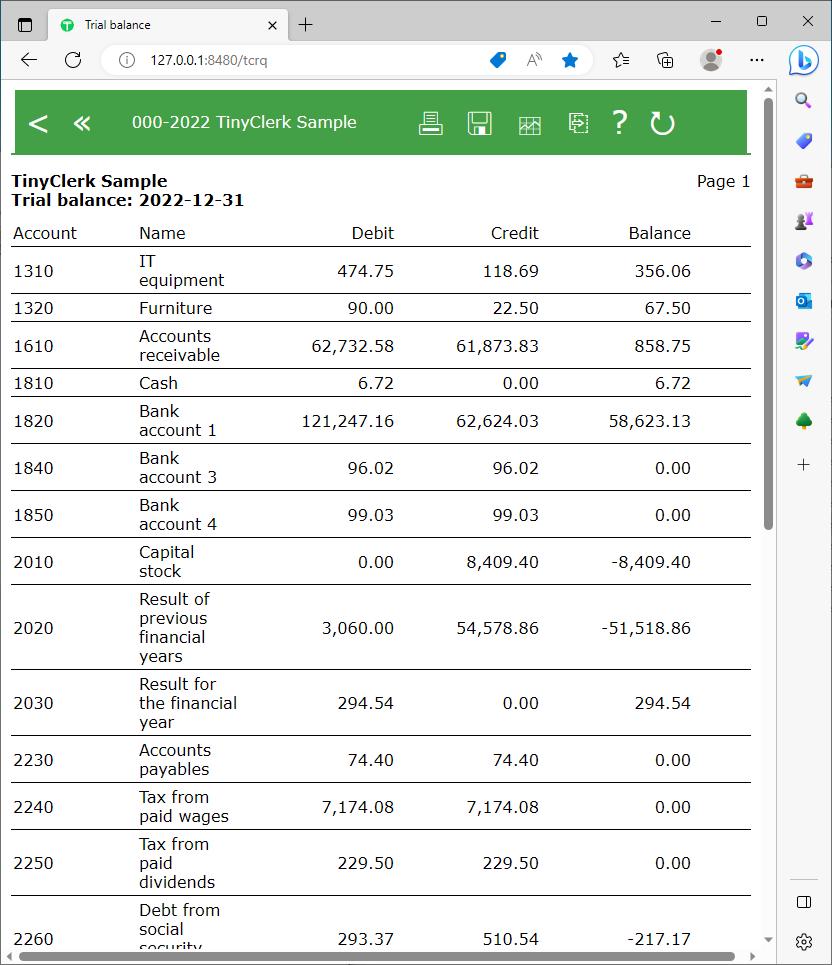The image size is (832, 965).
Task: Click the 000-2022 TinyClerk Sample title
Action: coord(244,122)
